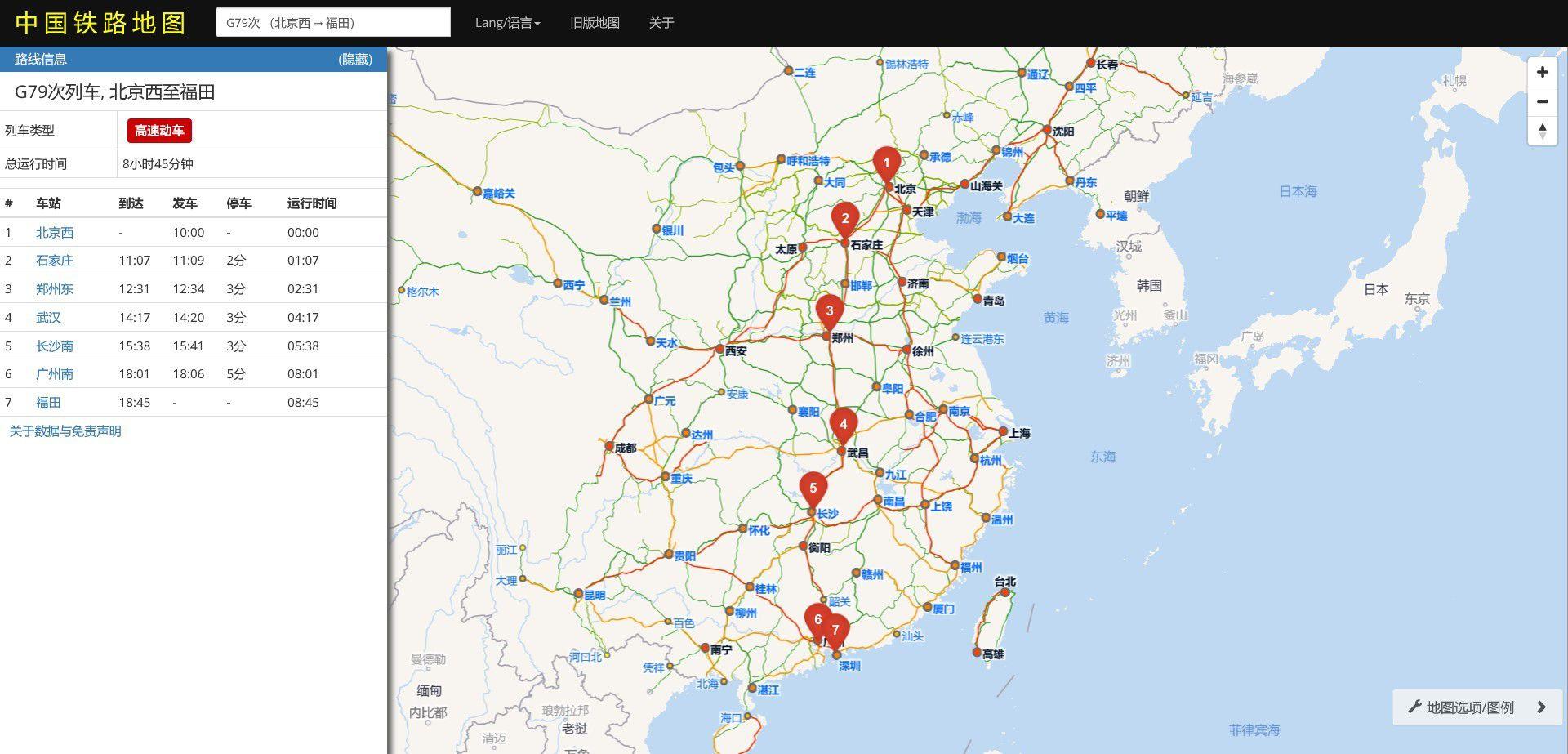Click map marker 1 near 北京
The image size is (1568, 754).
(887, 163)
